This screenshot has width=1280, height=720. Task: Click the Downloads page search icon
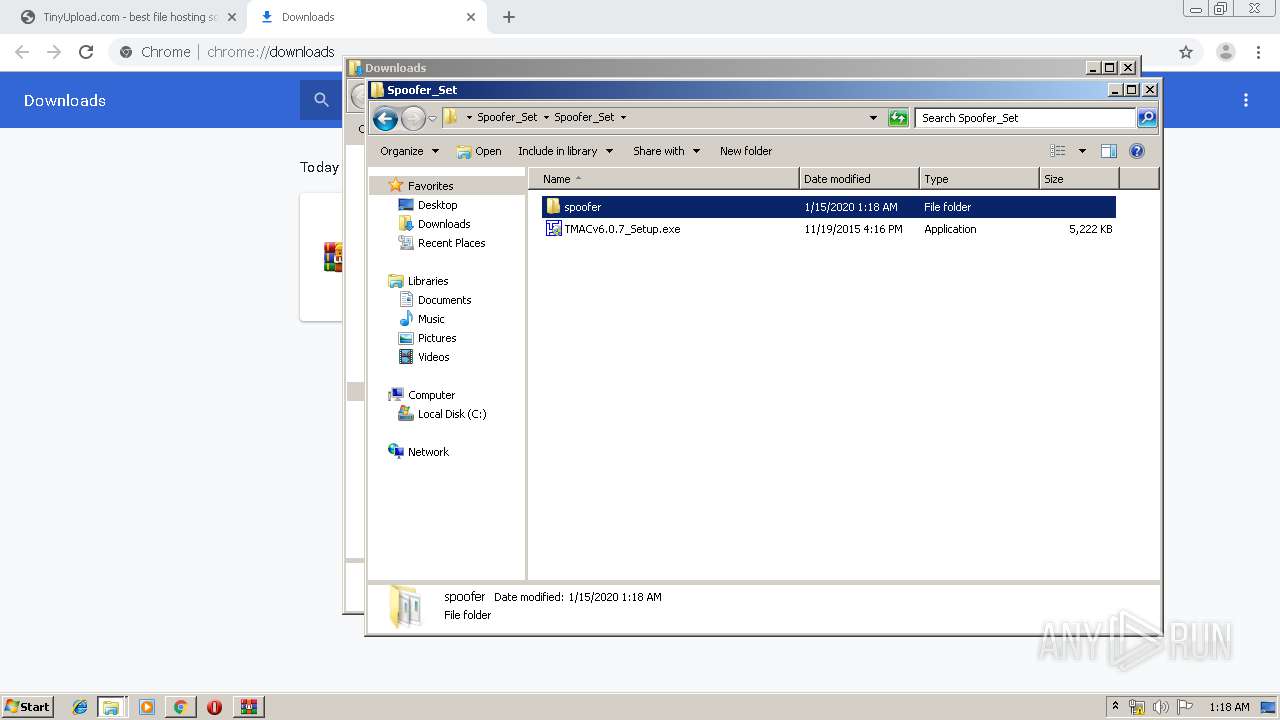[x=321, y=100]
